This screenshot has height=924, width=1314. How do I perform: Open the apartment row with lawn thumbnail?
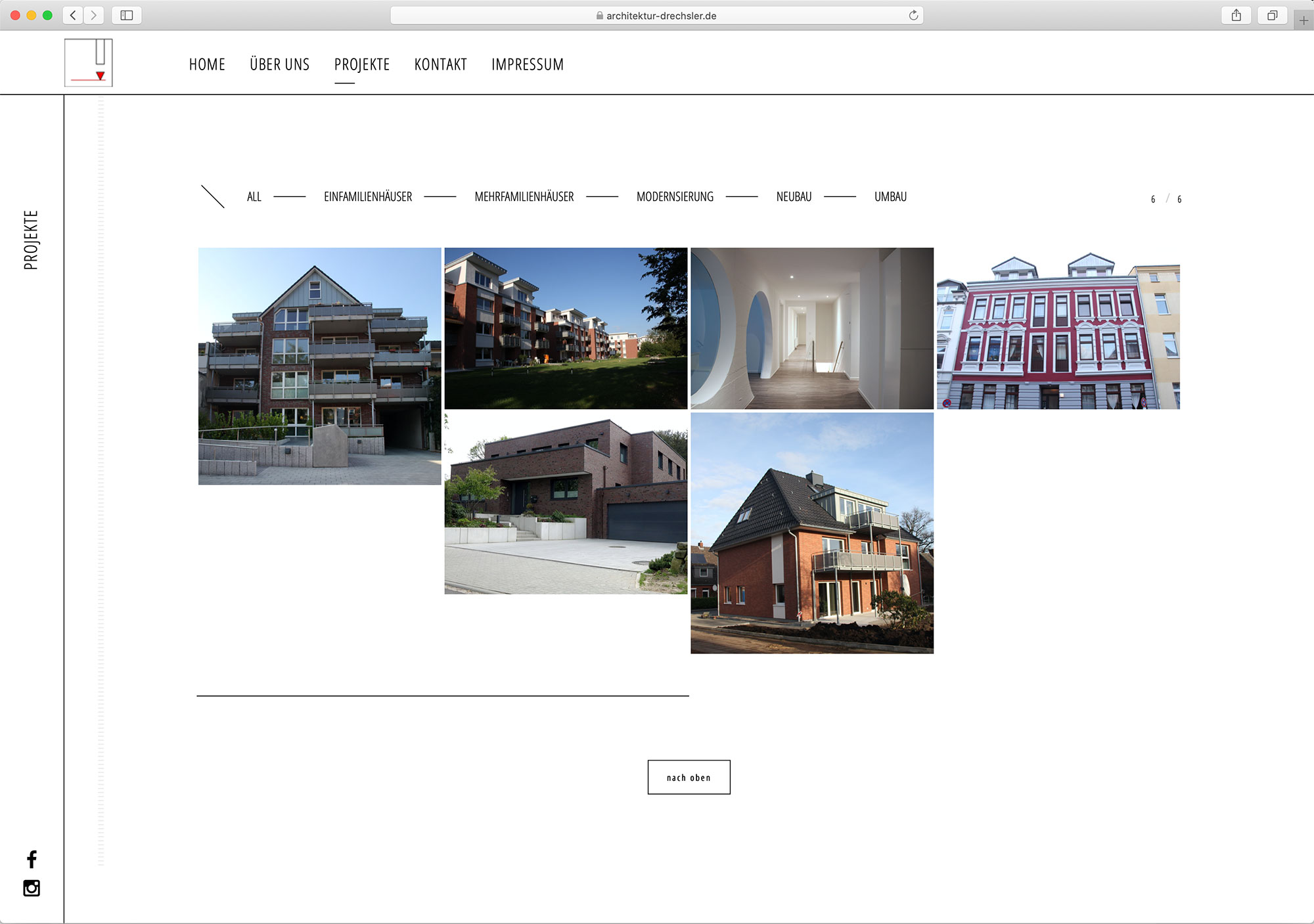[566, 328]
